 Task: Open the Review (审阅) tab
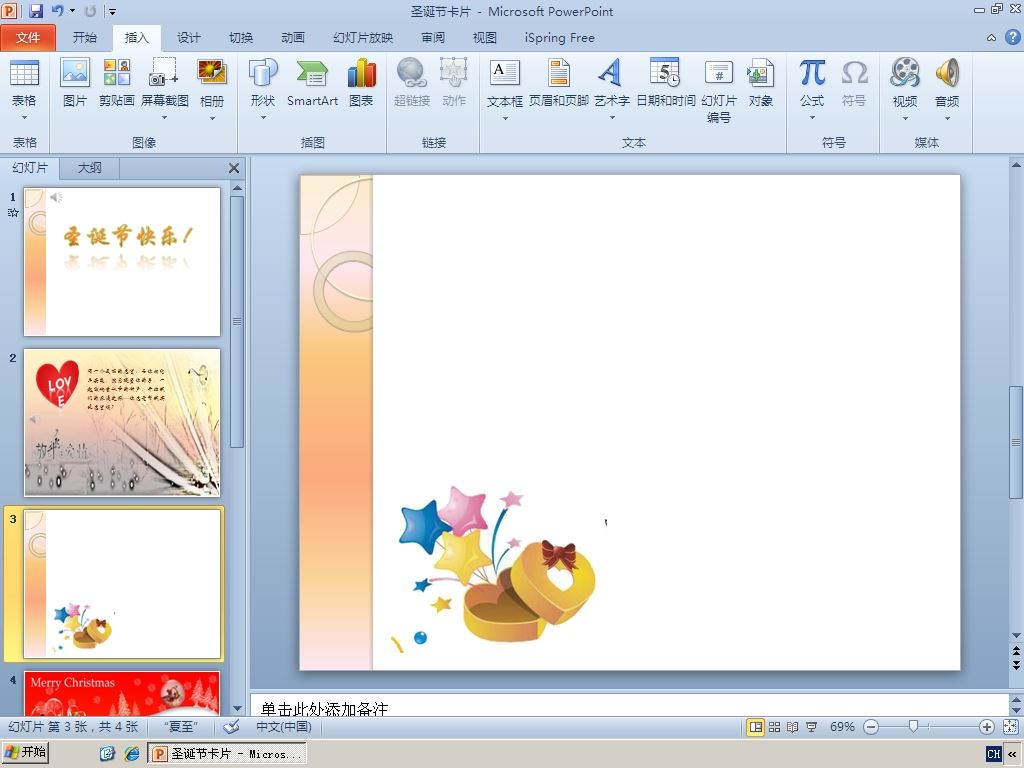[433, 38]
